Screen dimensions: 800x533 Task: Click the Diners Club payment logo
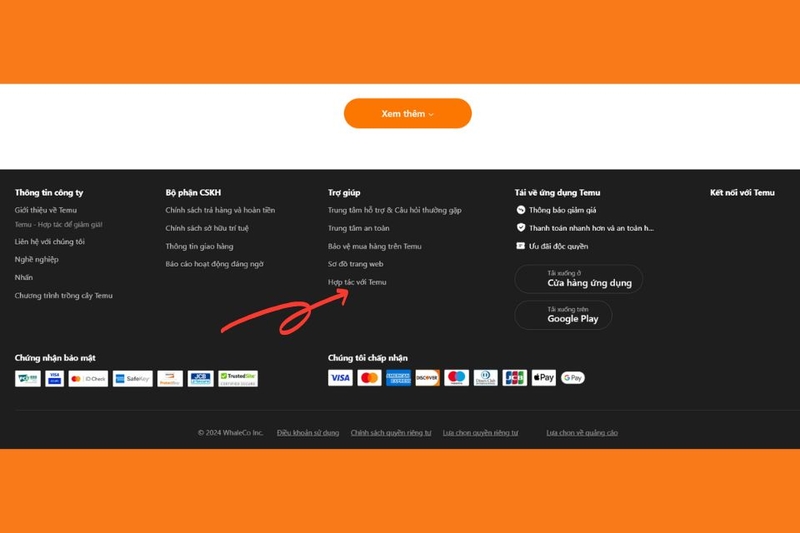[x=486, y=378]
